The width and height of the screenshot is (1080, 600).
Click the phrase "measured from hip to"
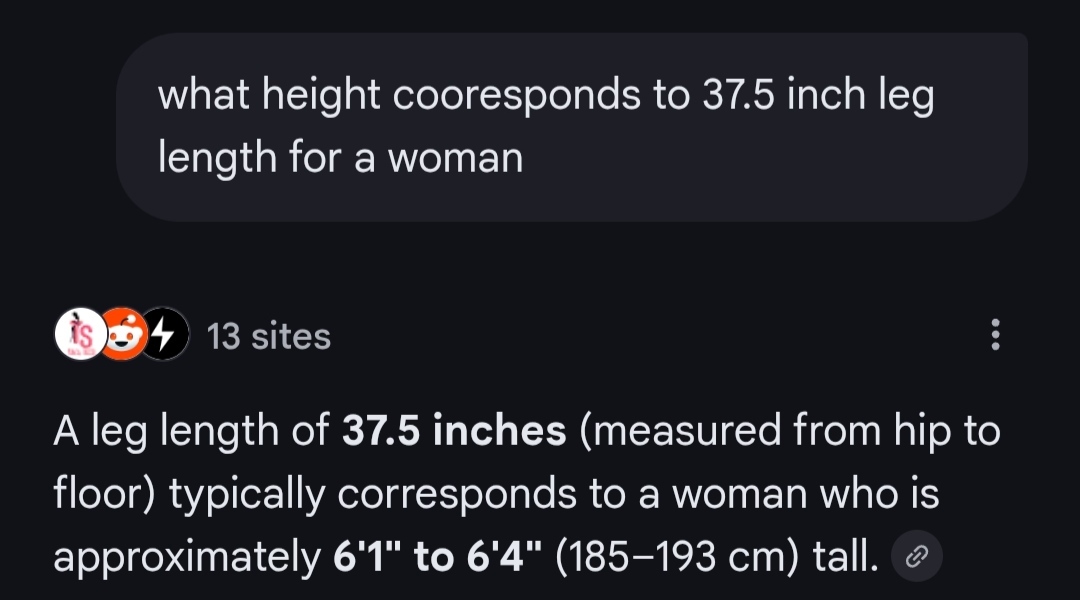point(789,431)
